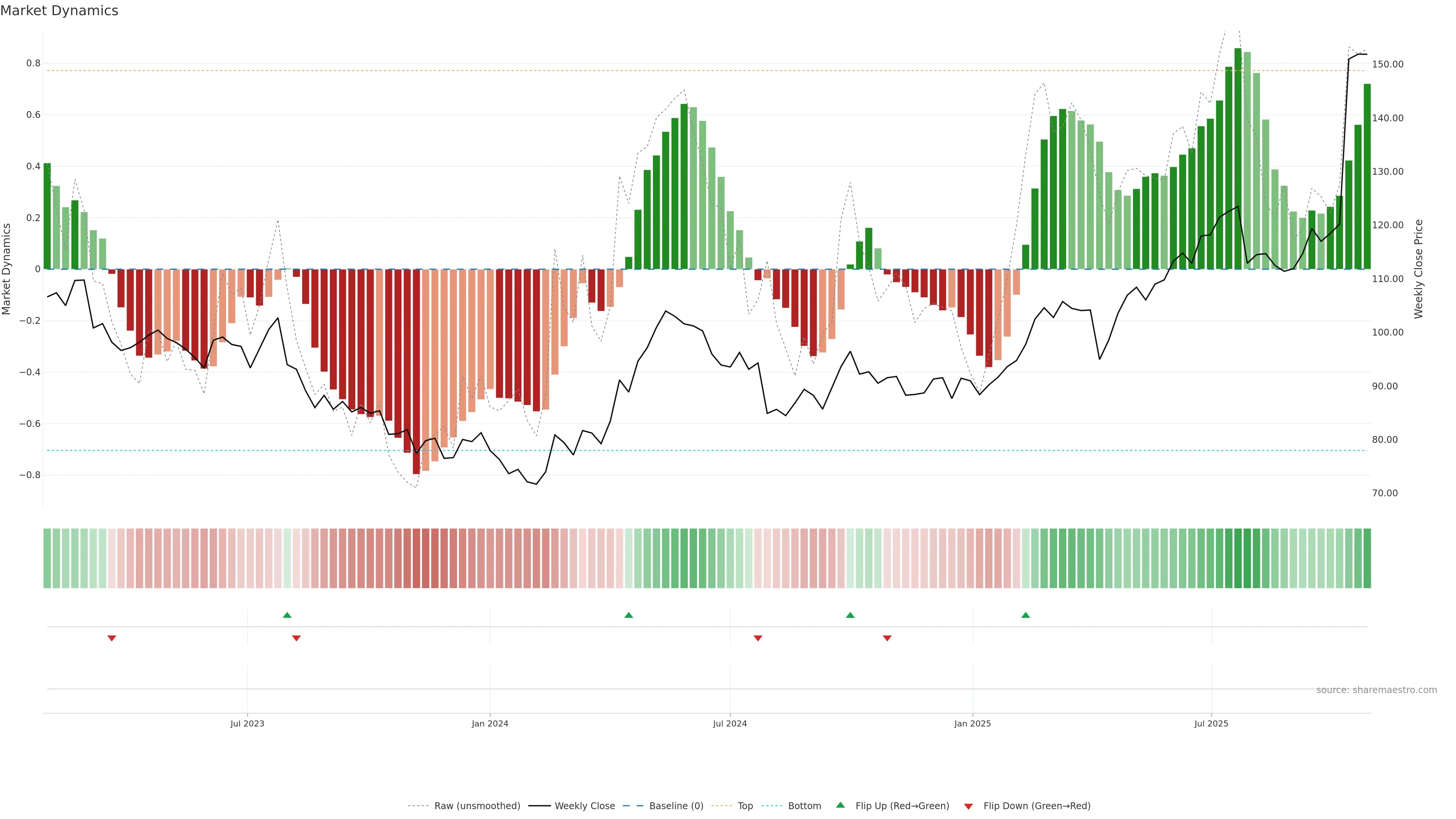The height and width of the screenshot is (819, 1456).
Task: Hide the Top threshold line via legend
Action: click(x=745, y=806)
